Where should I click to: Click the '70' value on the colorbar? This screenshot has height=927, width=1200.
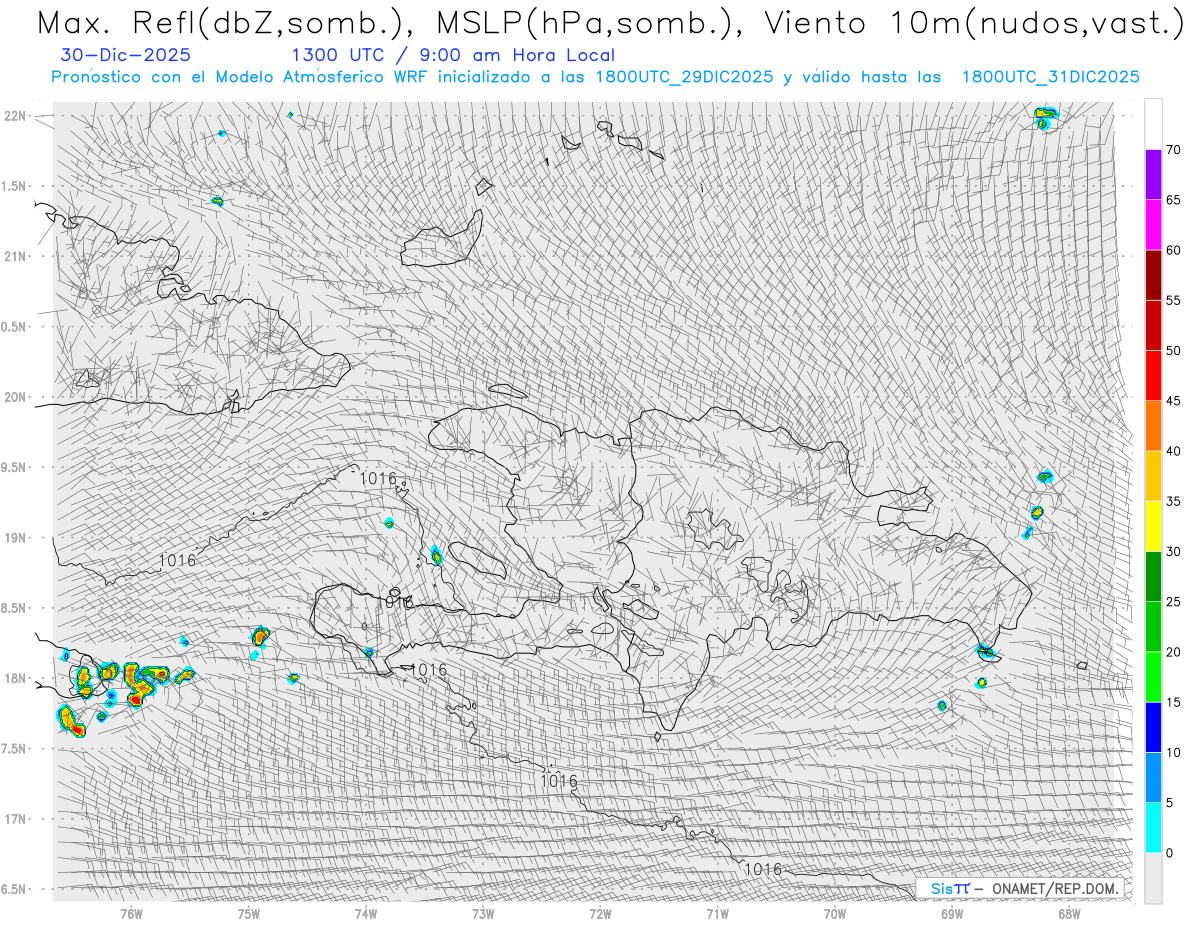pyautogui.click(x=1174, y=150)
